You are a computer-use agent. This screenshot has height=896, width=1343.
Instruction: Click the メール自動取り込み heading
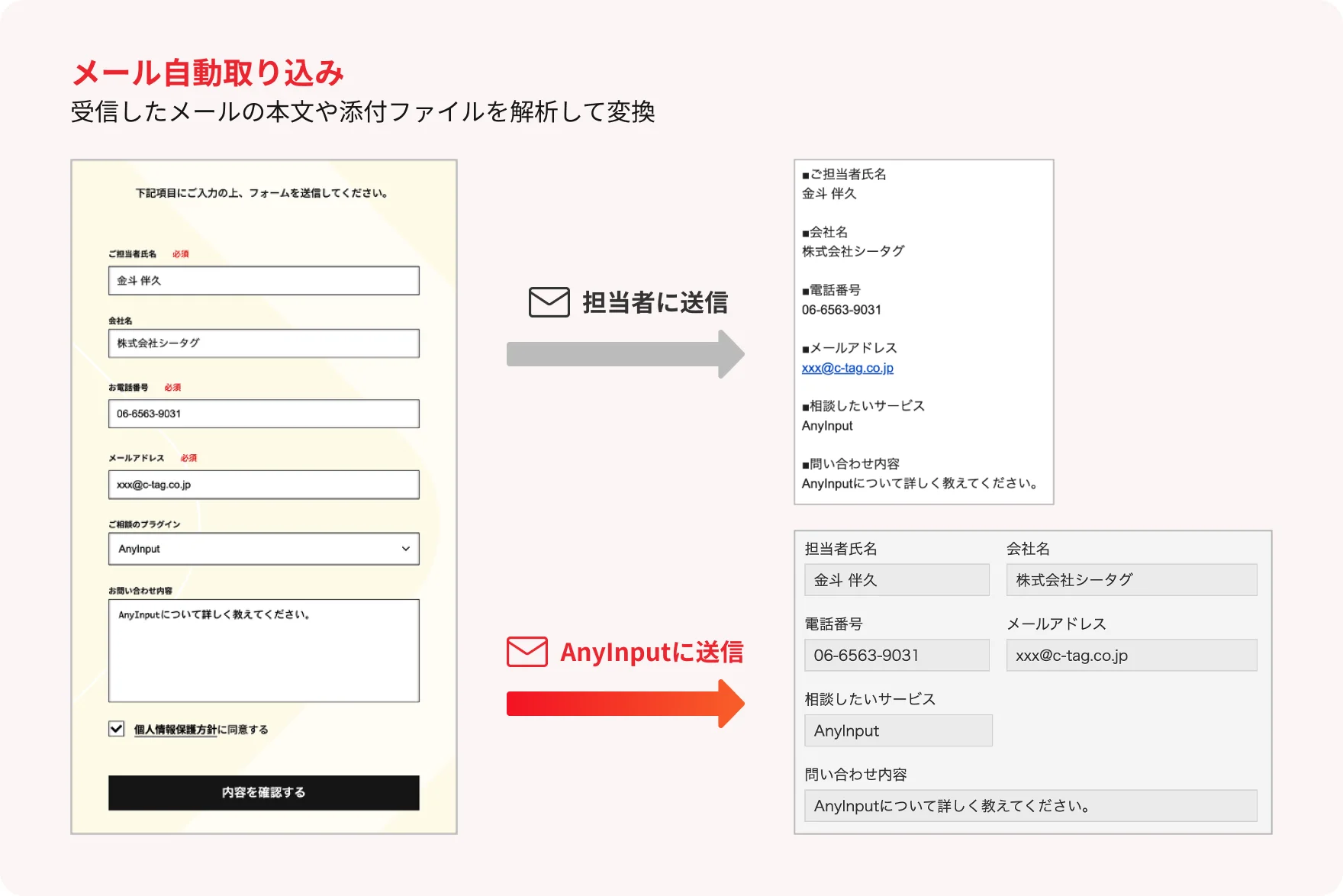(208, 73)
